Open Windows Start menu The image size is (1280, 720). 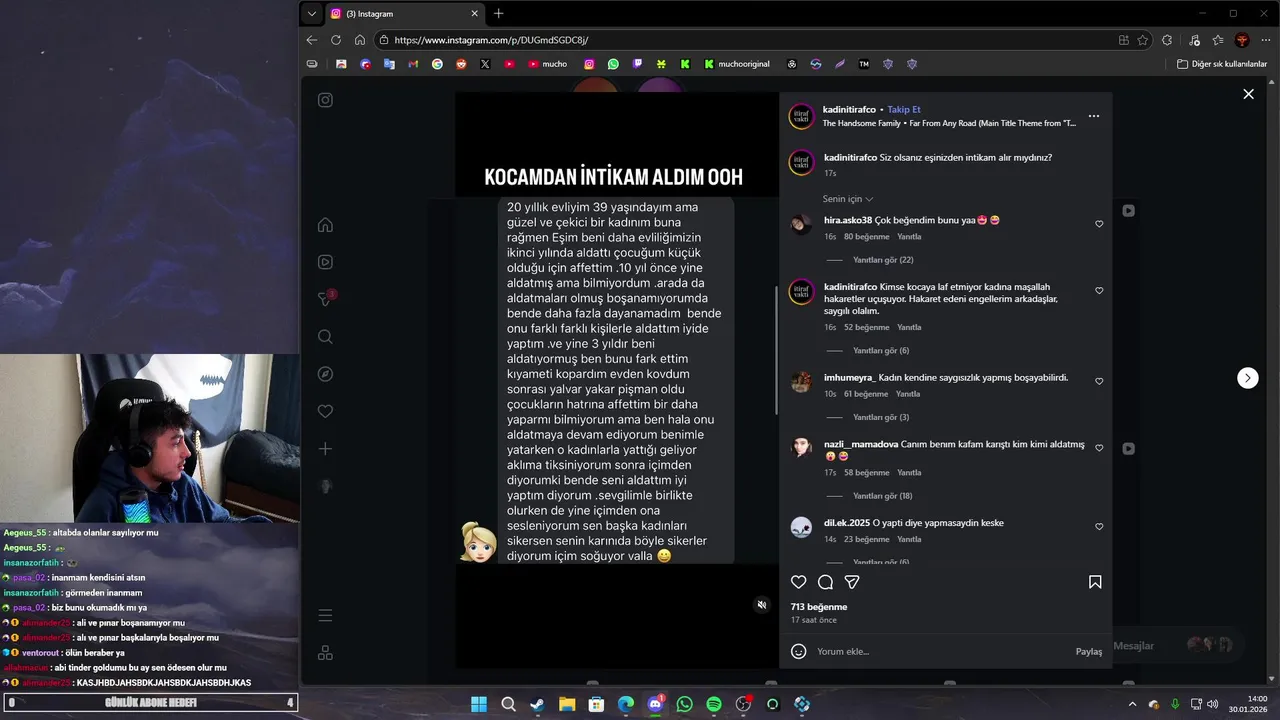point(479,704)
